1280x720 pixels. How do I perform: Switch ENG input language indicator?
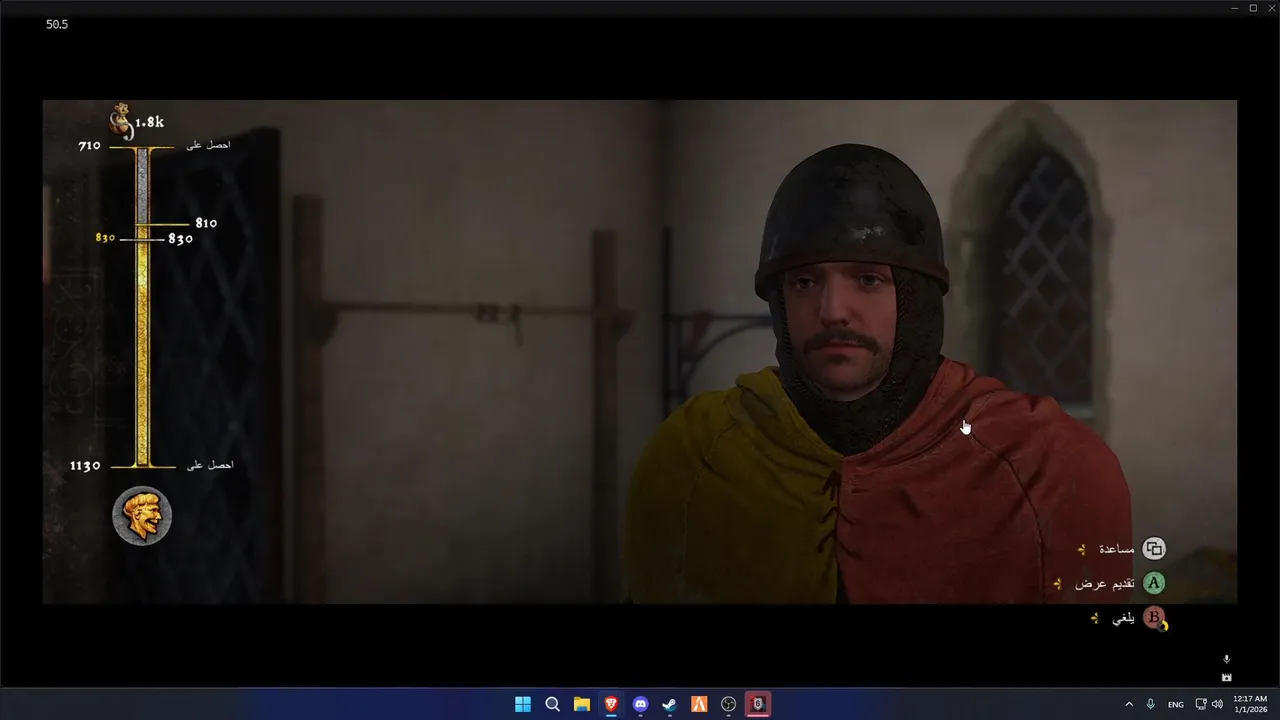(x=1176, y=704)
